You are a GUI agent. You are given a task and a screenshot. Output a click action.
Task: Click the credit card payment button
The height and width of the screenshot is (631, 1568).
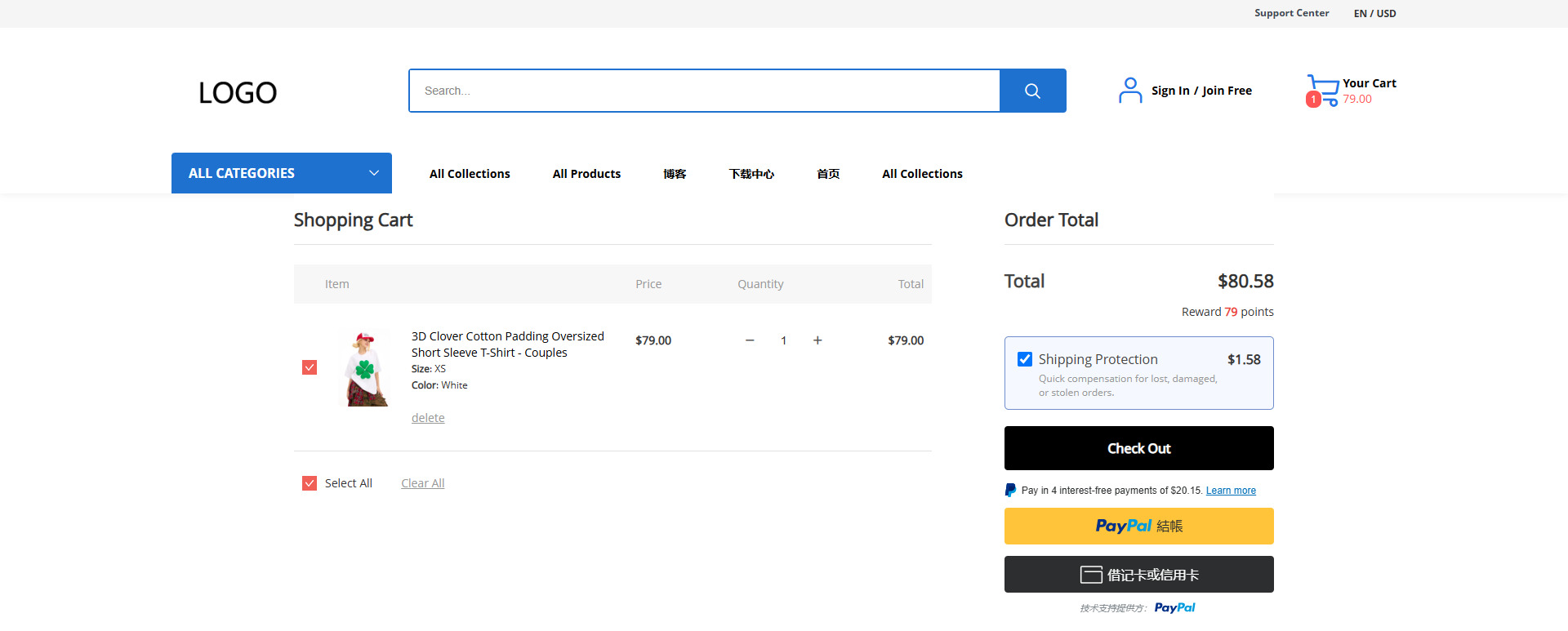[x=1138, y=575]
